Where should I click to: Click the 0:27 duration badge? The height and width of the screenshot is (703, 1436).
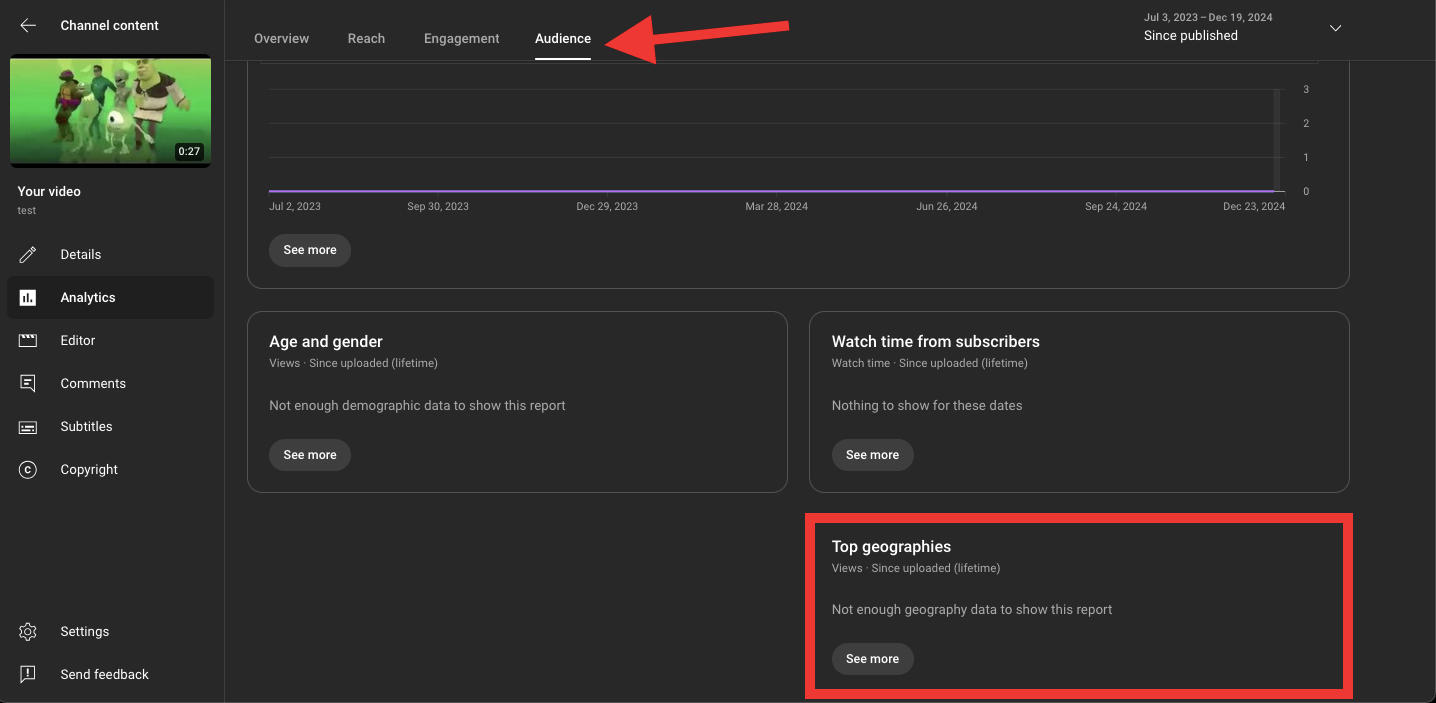point(189,152)
